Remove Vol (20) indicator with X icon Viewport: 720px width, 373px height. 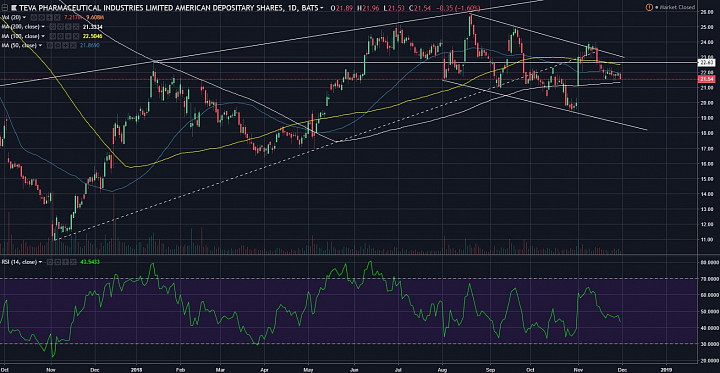click(x=57, y=17)
